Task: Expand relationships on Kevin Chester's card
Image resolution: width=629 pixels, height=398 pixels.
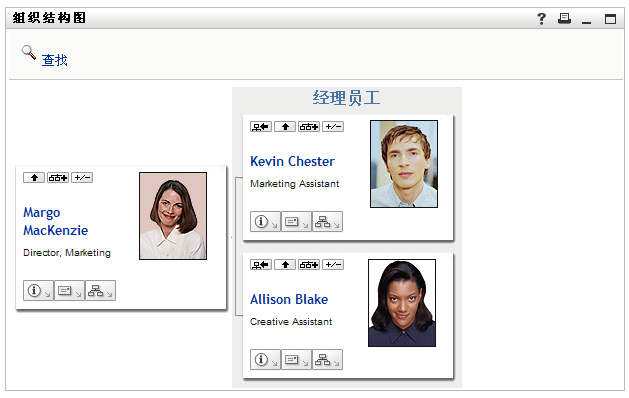Action: 309,127
